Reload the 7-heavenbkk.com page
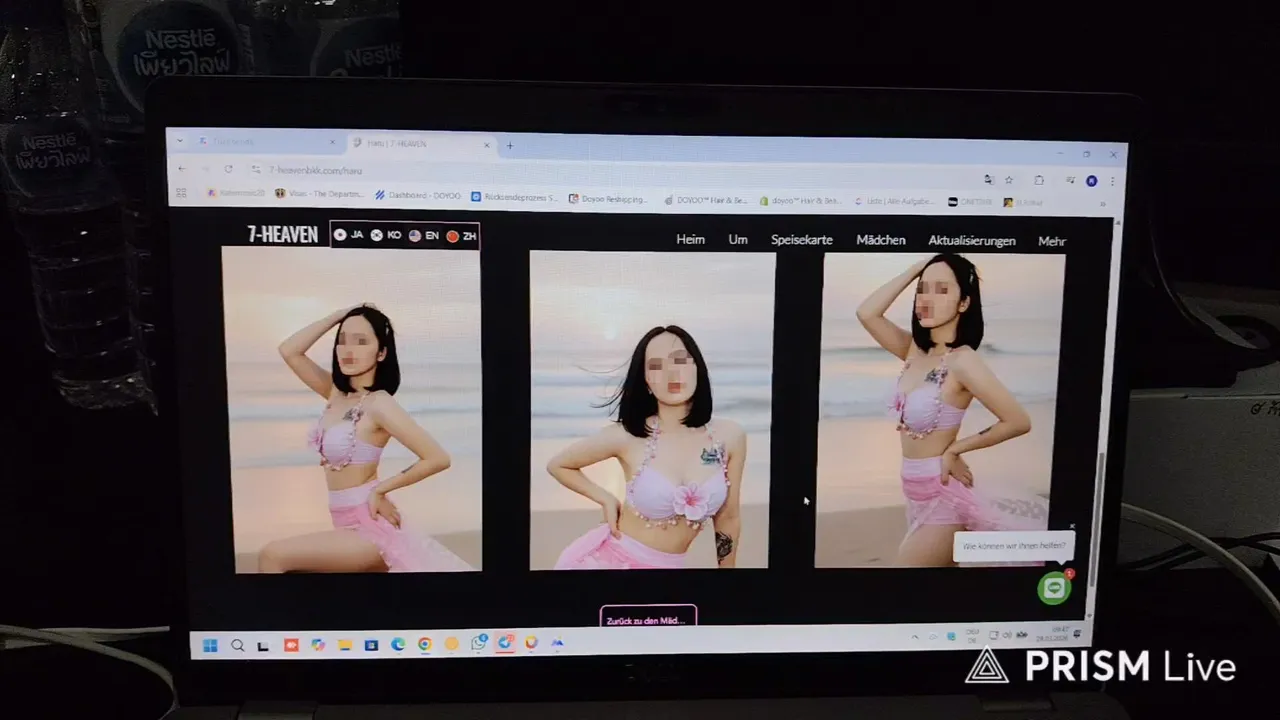 (x=229, y=169)
